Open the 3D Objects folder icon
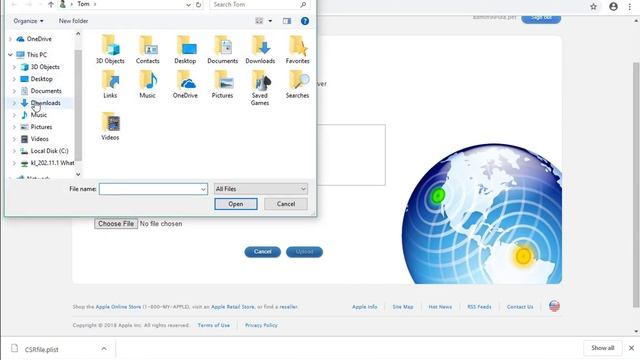 point(110,49)
